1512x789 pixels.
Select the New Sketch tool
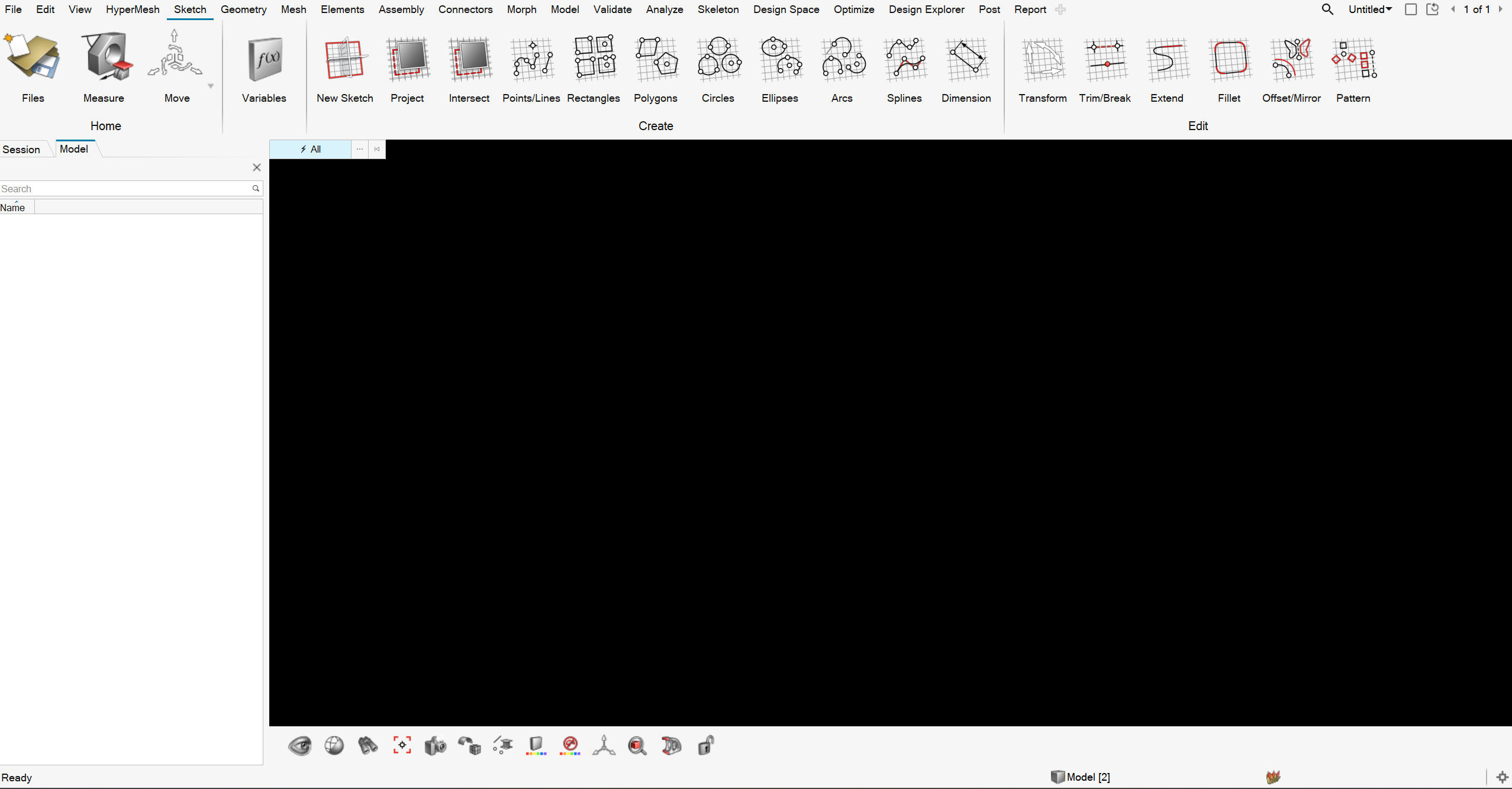pyautogui.click(x=345, y=68)
